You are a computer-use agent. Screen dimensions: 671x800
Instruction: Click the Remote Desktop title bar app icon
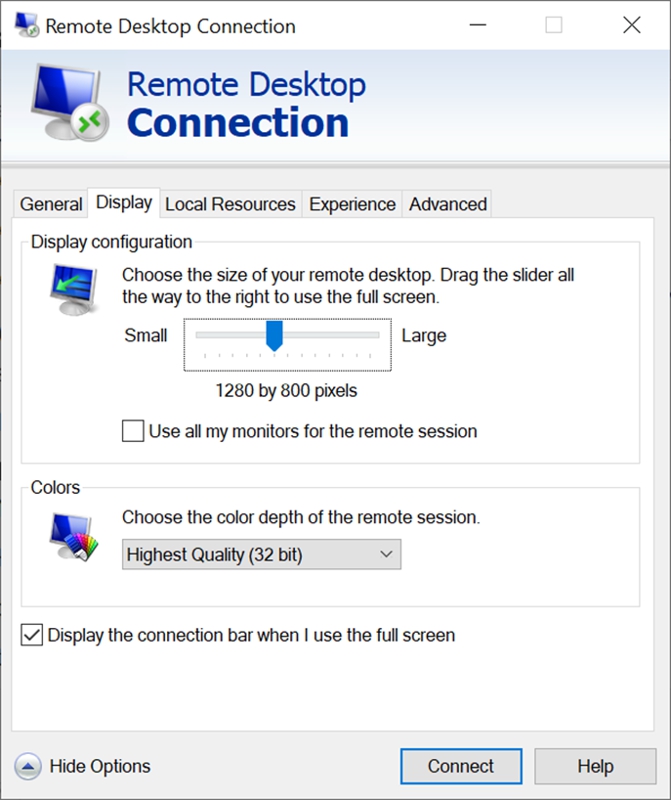(26, 24)
